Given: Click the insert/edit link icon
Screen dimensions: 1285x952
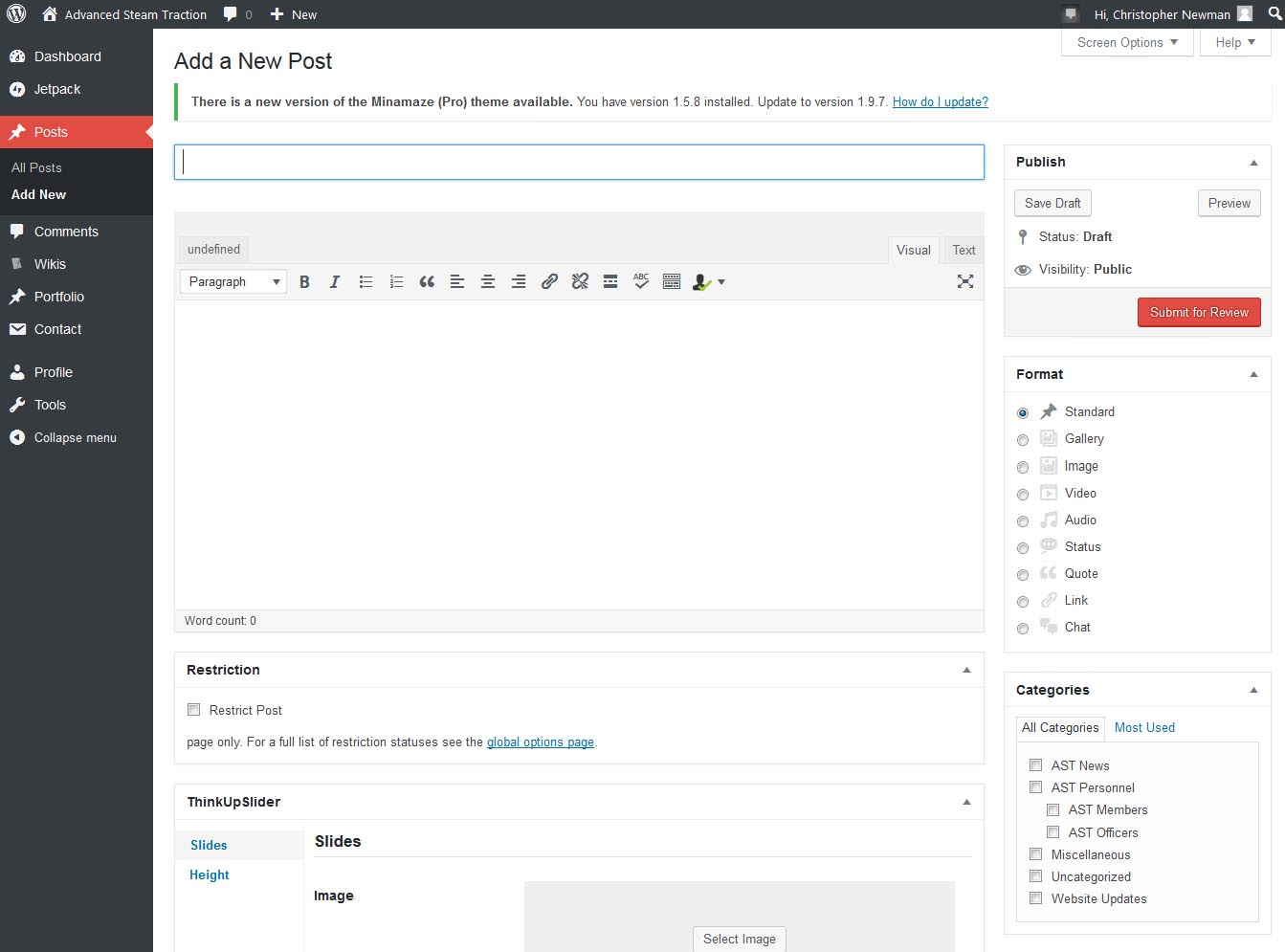Looking at the screenshot, I should pyautogui.click(x=549, y=281).
